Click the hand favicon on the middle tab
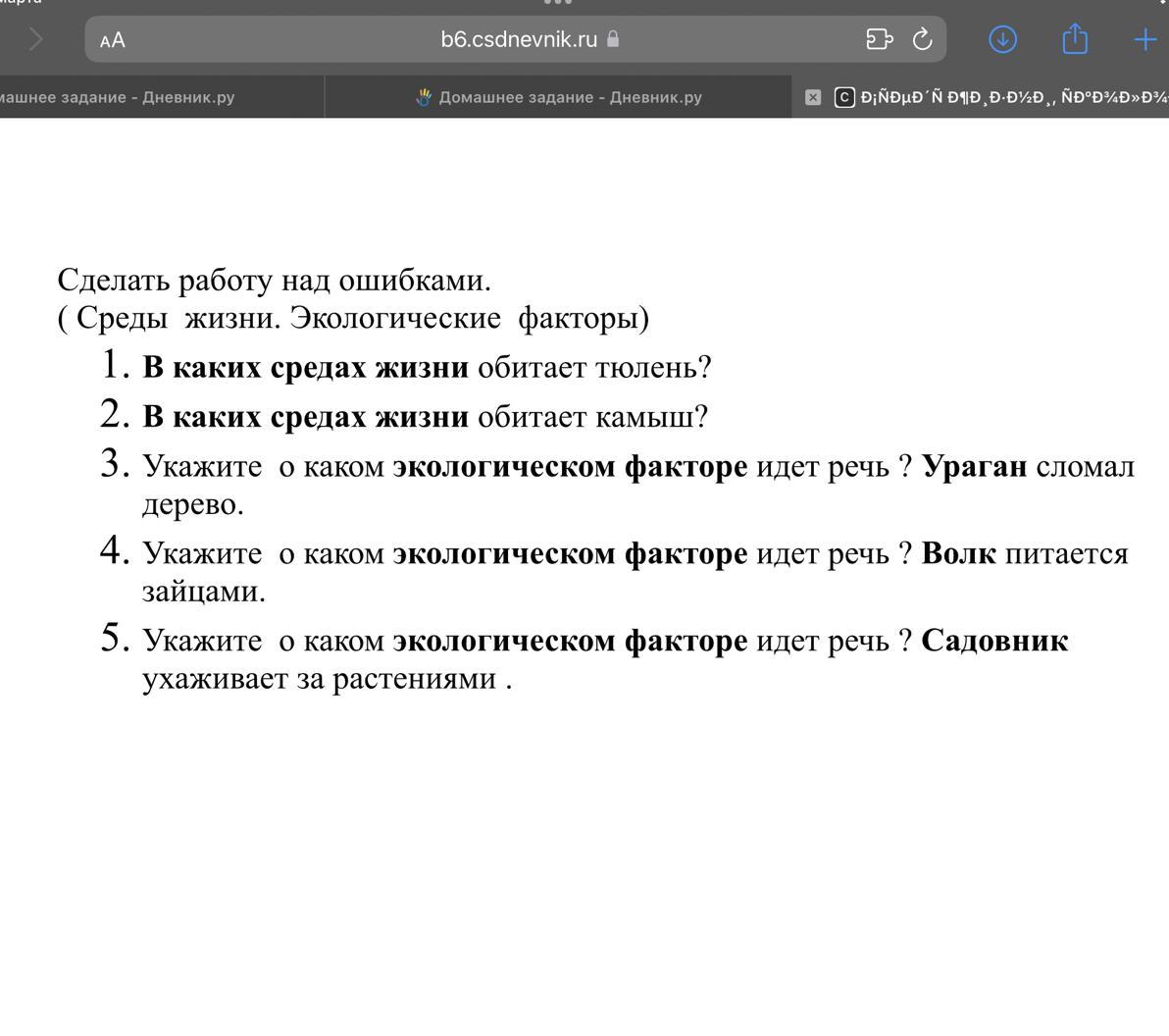This screenshot has height=1036, width=1169. [x=424, y=97]
